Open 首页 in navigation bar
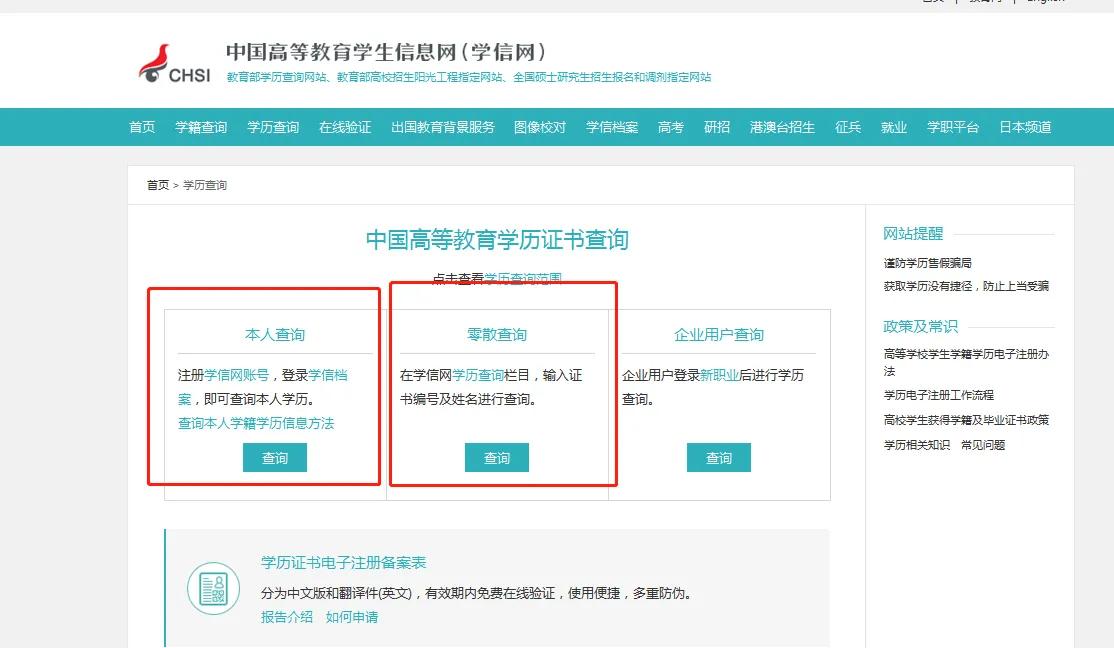The width and height of the screenshot is (1114, 648). [x=142, y=127]
